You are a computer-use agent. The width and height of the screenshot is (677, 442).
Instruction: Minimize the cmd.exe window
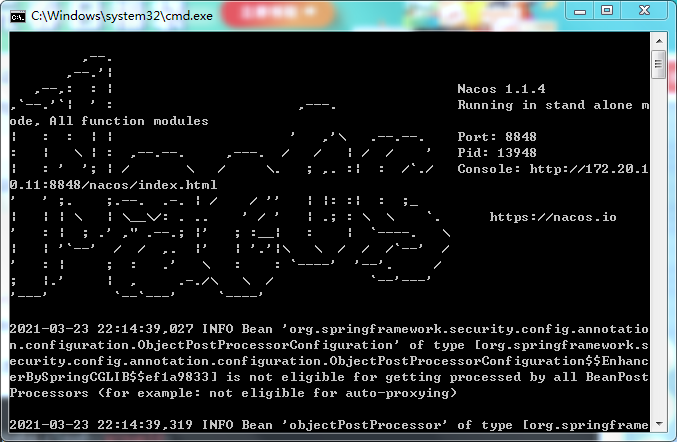[580, 10]
